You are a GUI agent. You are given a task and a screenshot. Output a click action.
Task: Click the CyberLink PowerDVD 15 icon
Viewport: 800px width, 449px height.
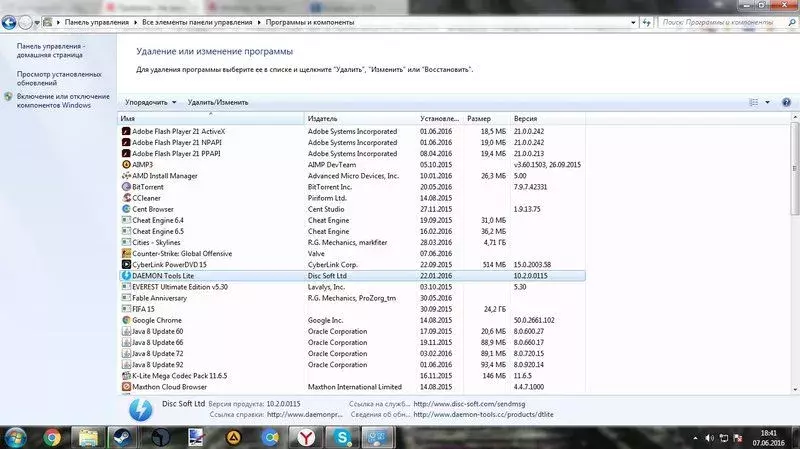[x=126, y=264]
